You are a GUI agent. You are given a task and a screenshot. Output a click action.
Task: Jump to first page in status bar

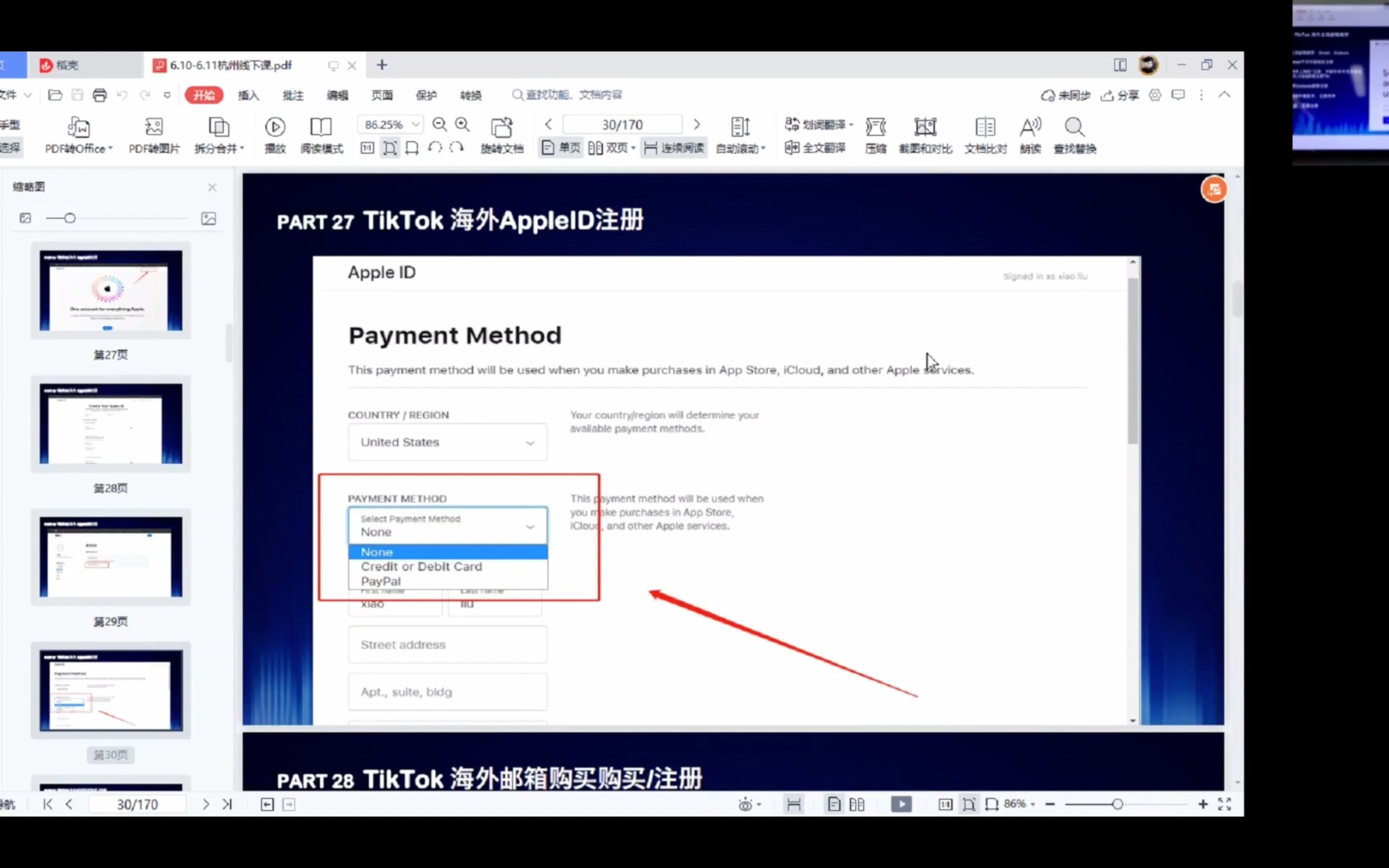tap(48, 805)
